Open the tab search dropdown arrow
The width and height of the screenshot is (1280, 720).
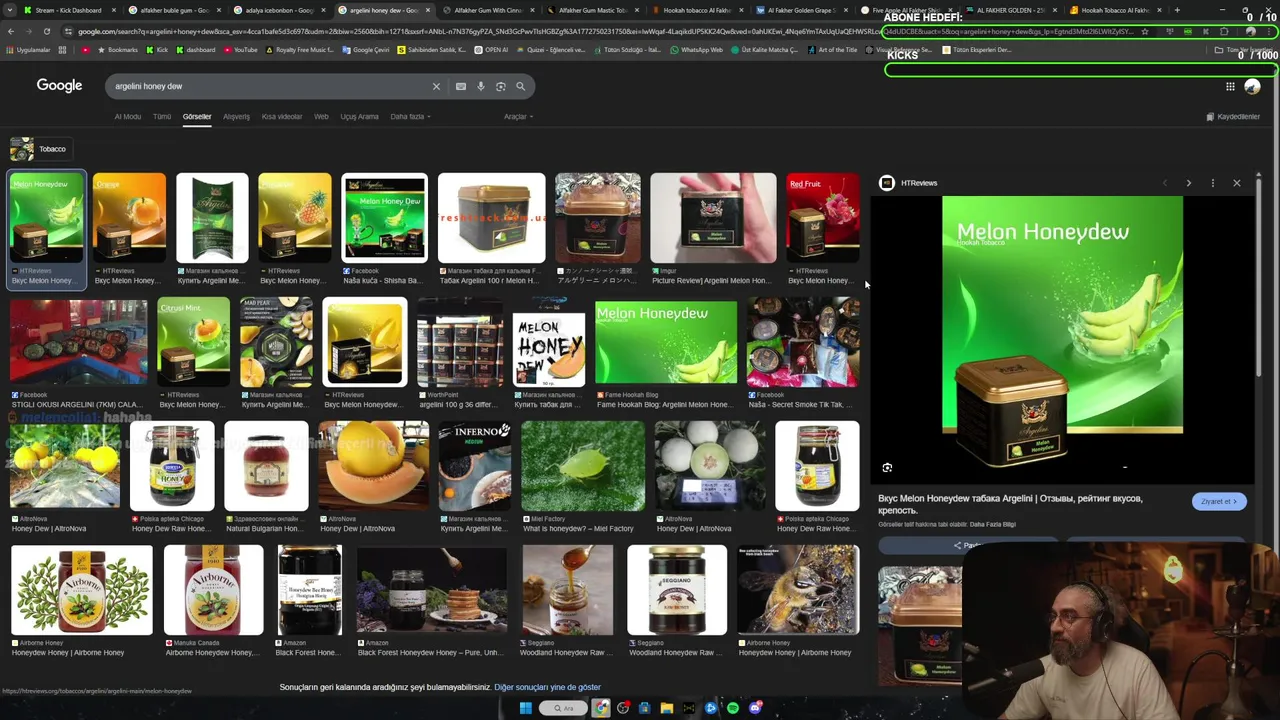pos(10,10)
